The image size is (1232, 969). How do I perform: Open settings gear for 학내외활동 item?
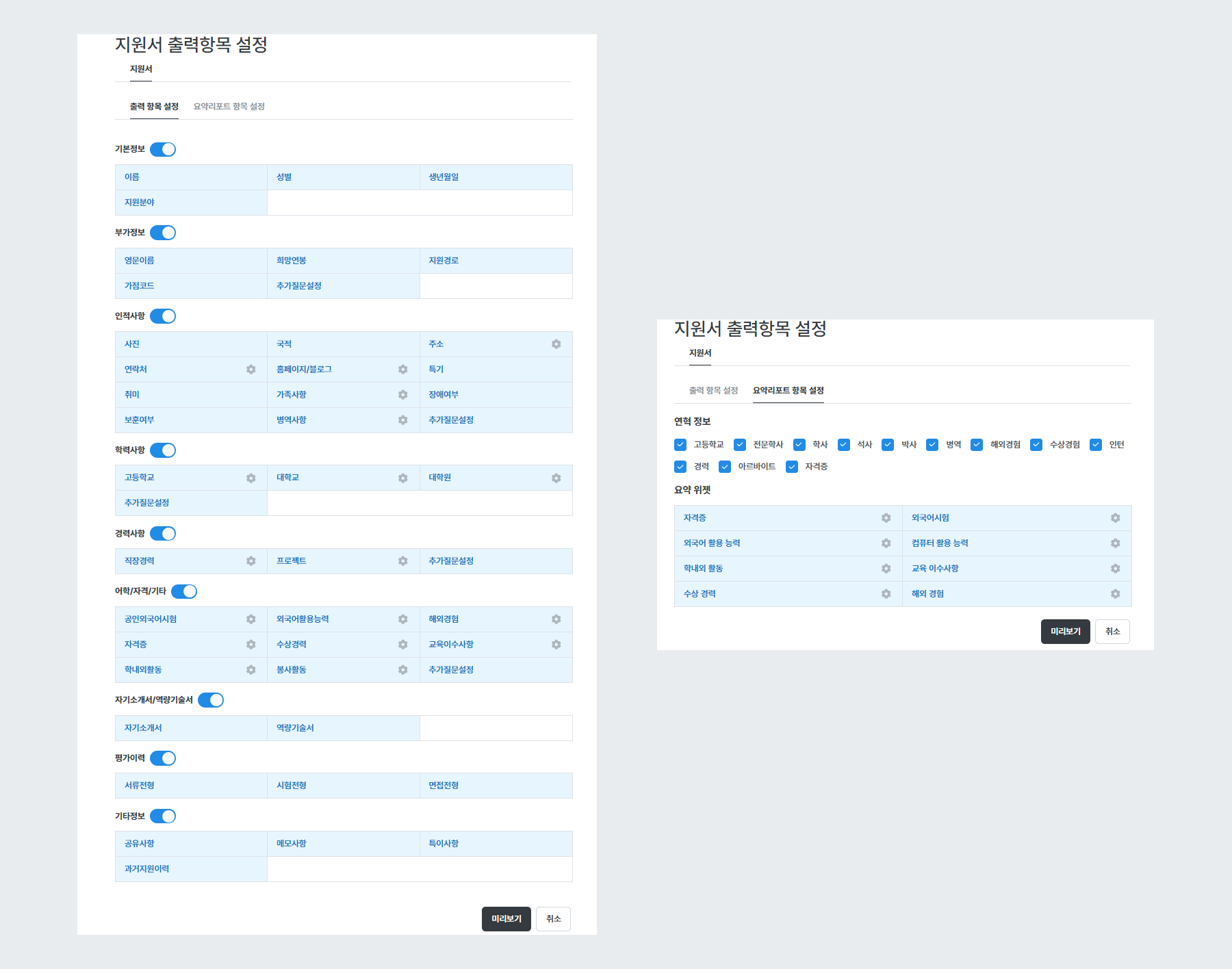click(251, 670)
